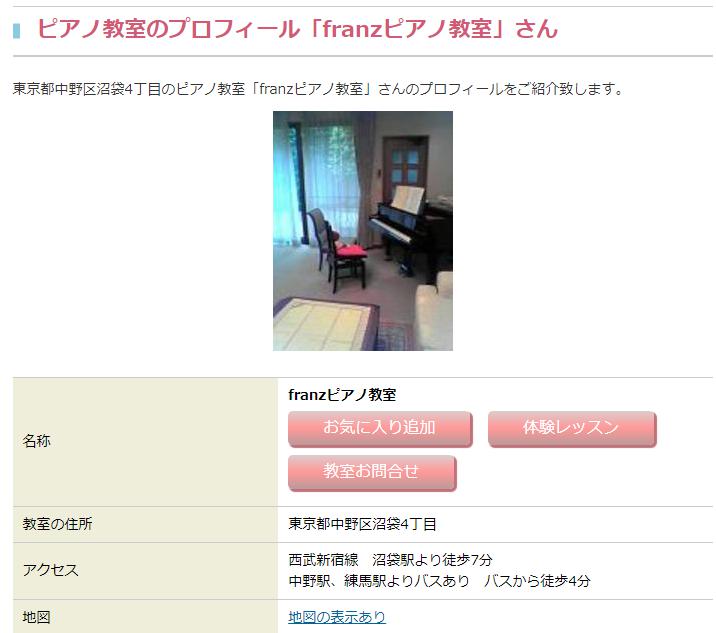Click the red cushion chair in photo

[x=338, y=250]
